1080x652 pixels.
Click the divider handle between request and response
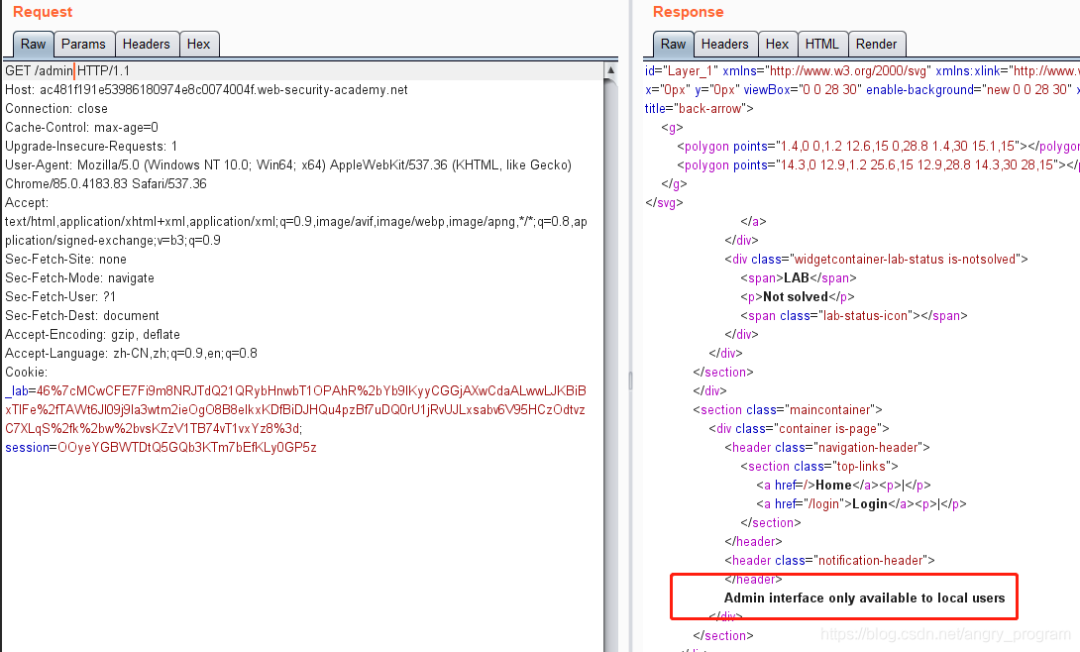[x=630, y=380]
